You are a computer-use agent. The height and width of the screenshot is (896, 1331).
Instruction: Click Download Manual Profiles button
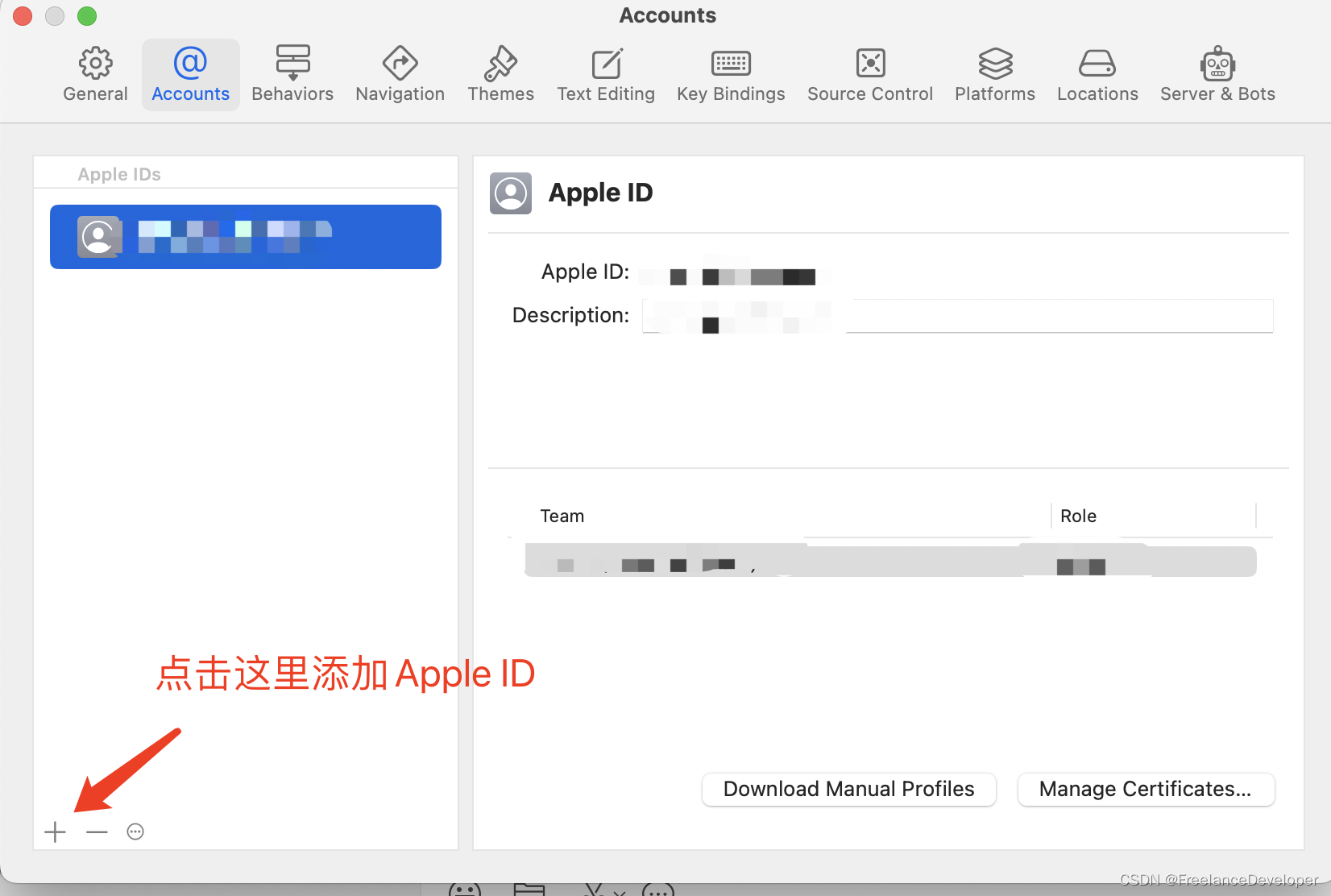tap(849, 789)
